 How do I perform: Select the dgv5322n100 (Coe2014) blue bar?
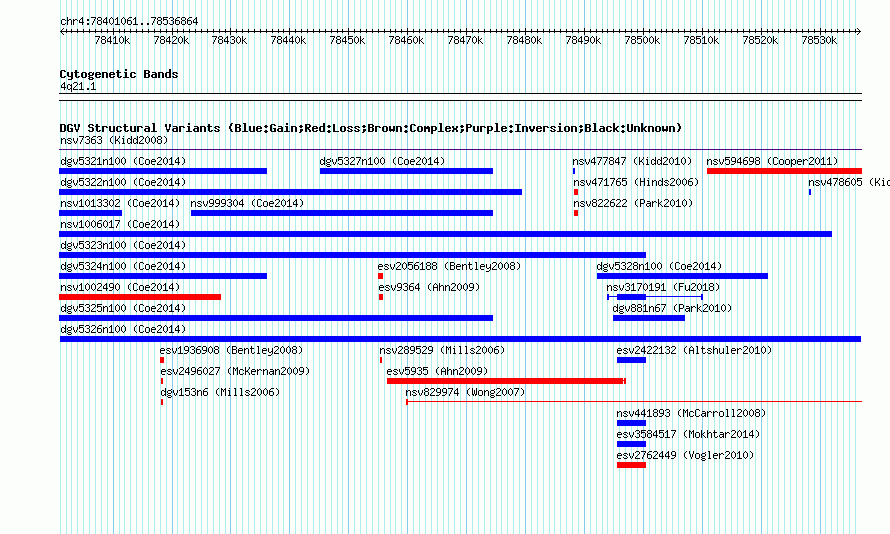291,192
